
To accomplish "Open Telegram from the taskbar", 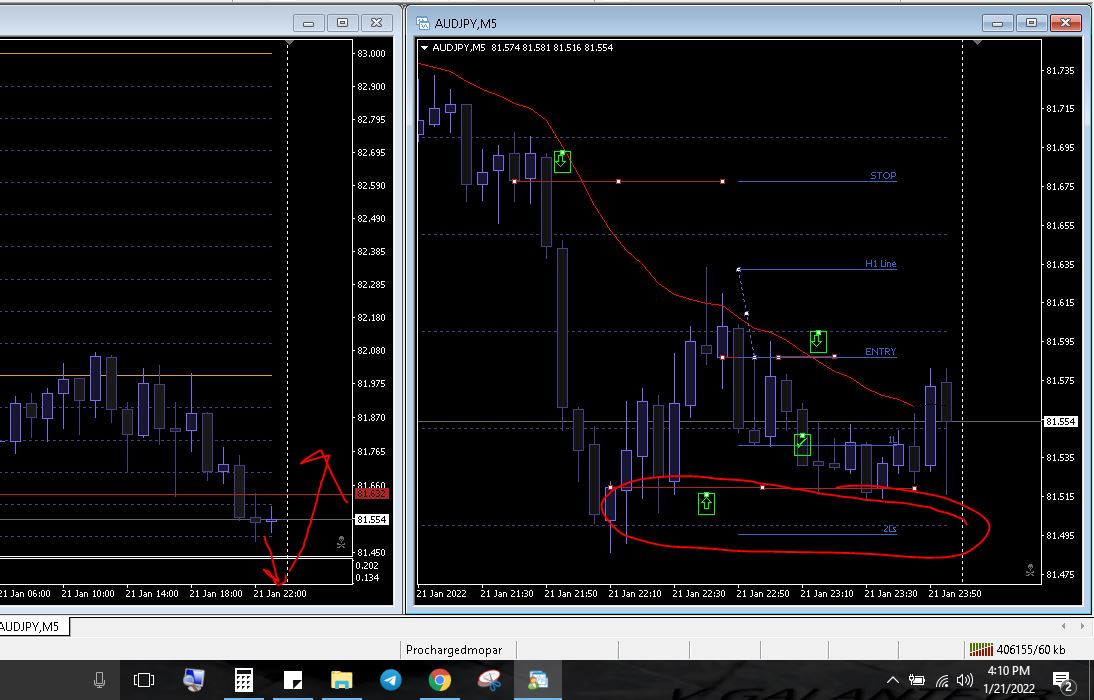I will pyautogui.click(x=391, y=680).
